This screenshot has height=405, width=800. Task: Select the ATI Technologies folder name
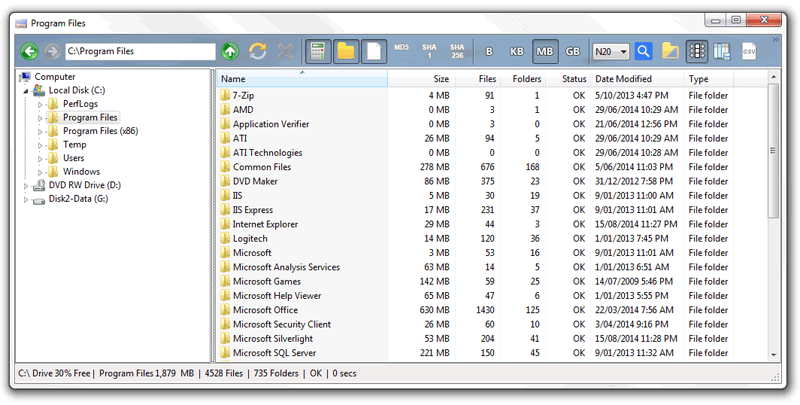[x=267, y=153]
